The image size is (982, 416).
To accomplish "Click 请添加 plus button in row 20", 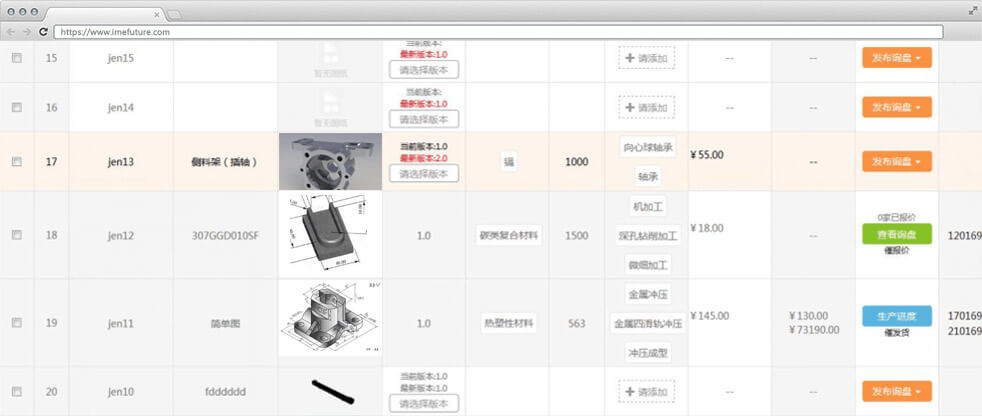I will tap(646, 392).
